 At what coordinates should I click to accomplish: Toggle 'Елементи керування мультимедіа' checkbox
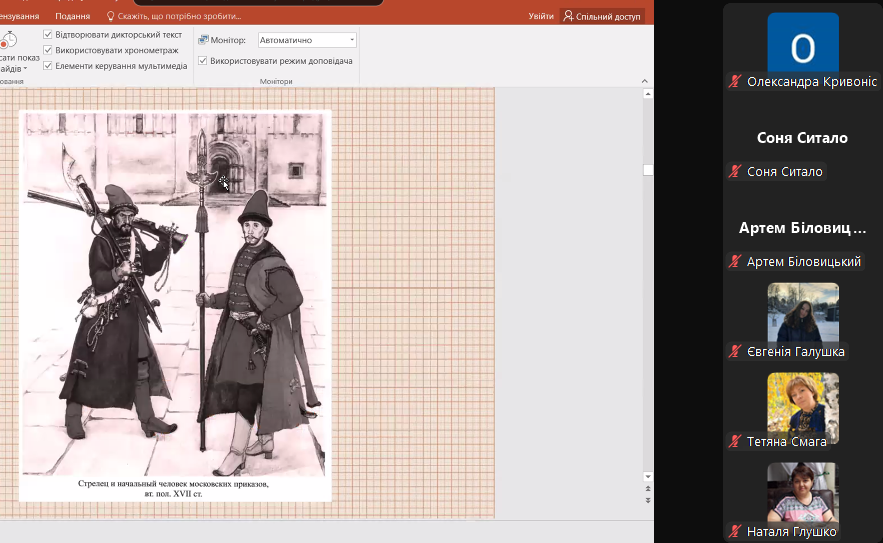point(48,65)
